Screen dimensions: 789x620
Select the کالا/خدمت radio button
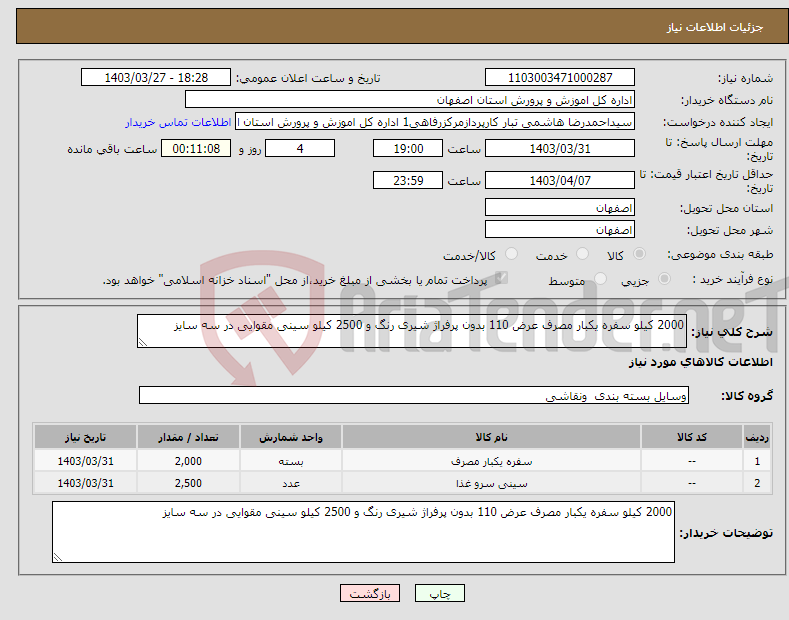(x=511, y=254)
